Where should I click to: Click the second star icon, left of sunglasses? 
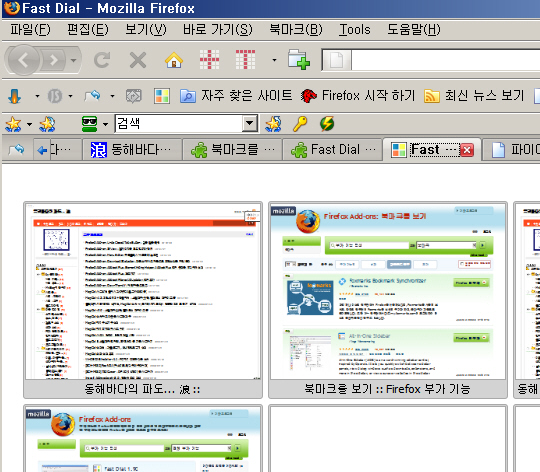47,124
